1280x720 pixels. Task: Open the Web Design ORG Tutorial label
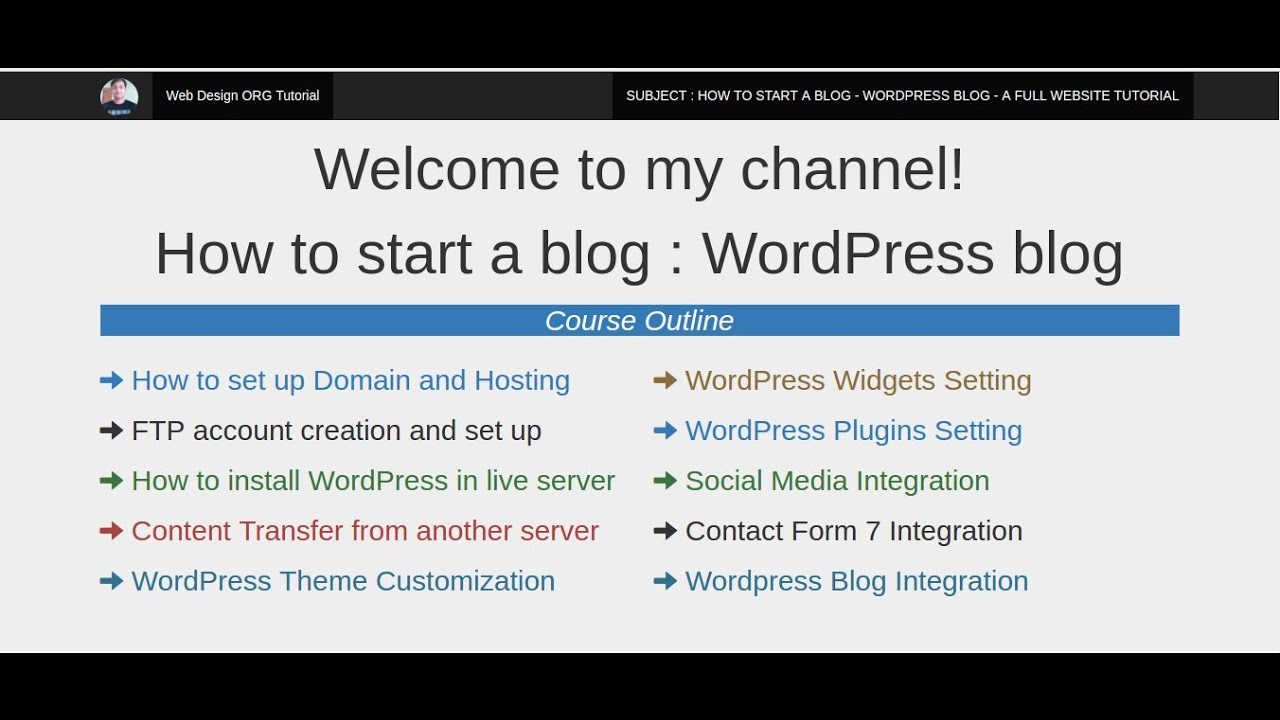coord(242,96)
